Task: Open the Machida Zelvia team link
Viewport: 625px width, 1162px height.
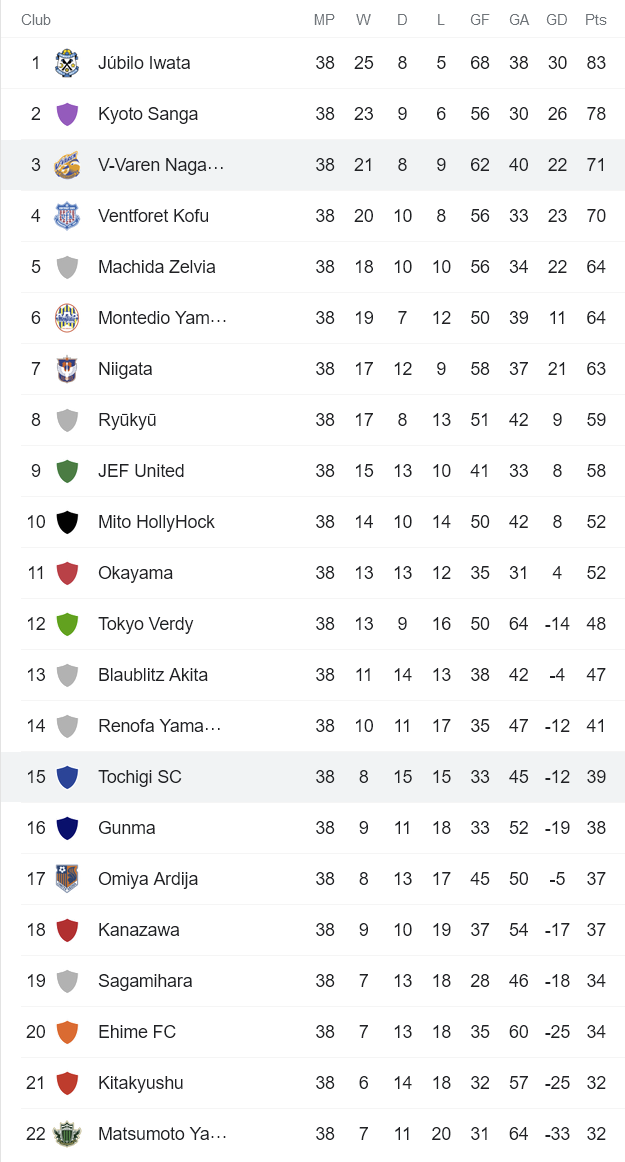Action: [x=156, y=267]
